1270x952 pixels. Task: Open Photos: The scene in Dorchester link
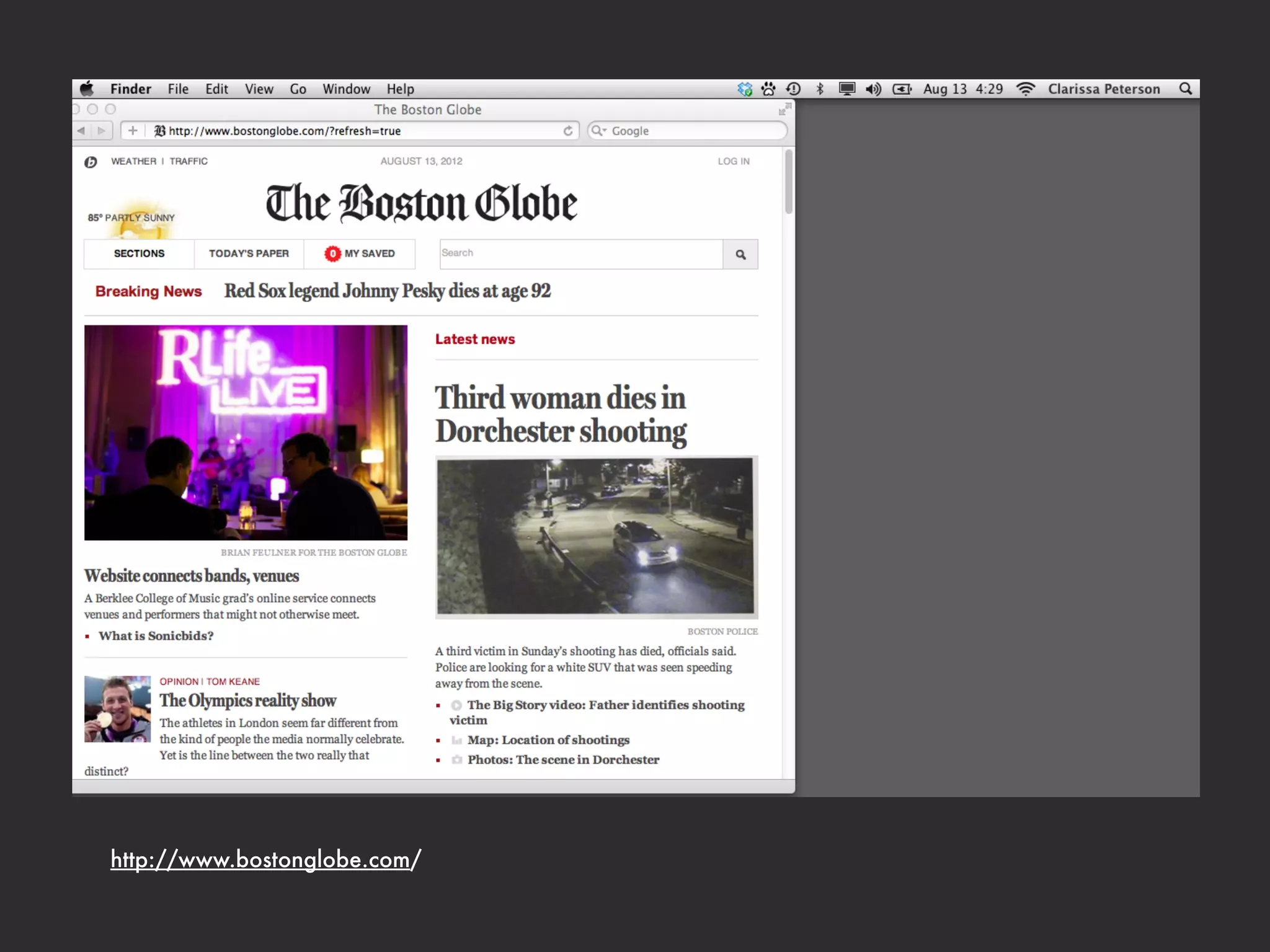tap(563, 760)
